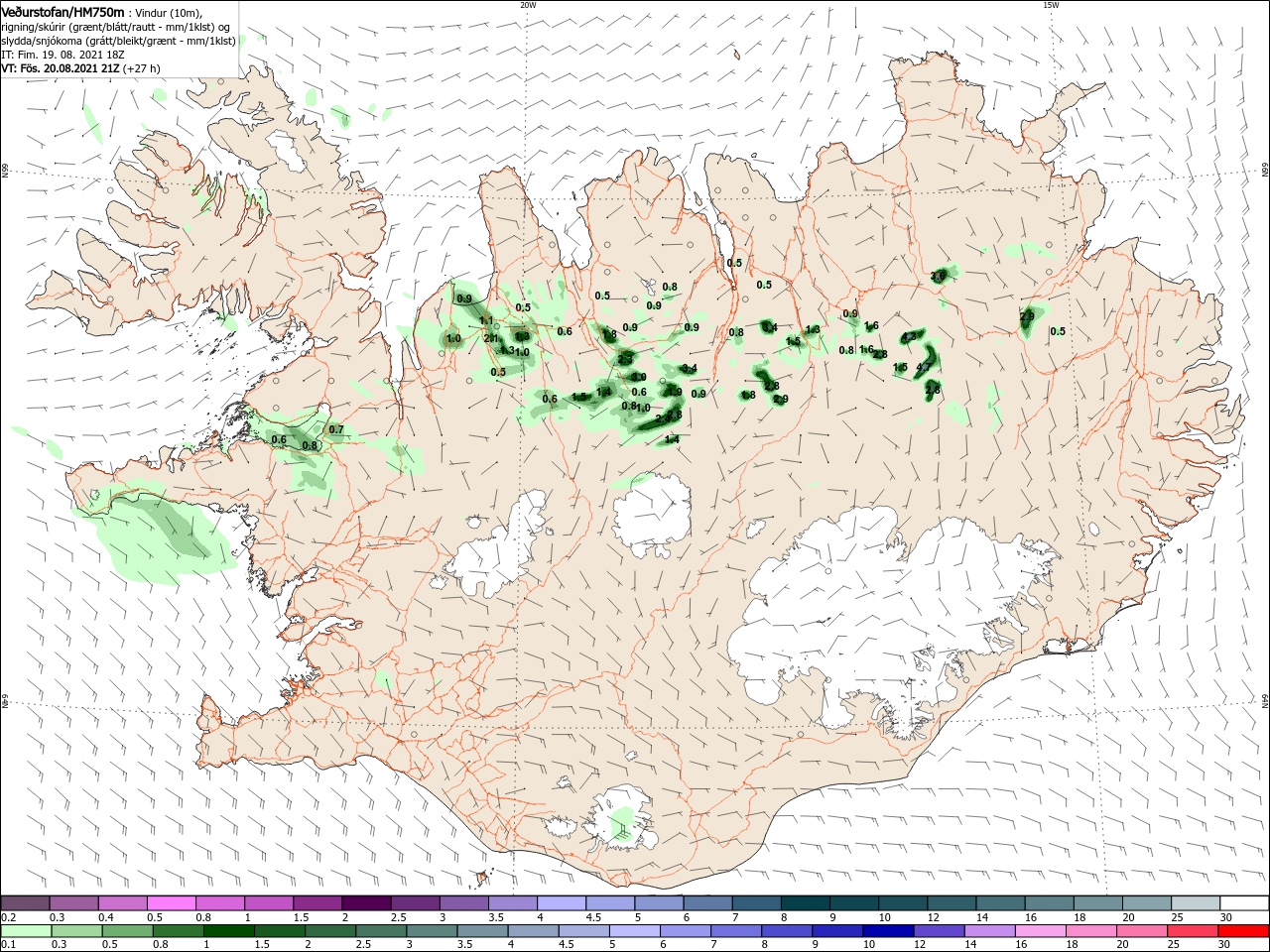Click the VT: Fös. 20.08.2021 21Z valid time
Screen dimensions: 1270x952
coord(62,68)
